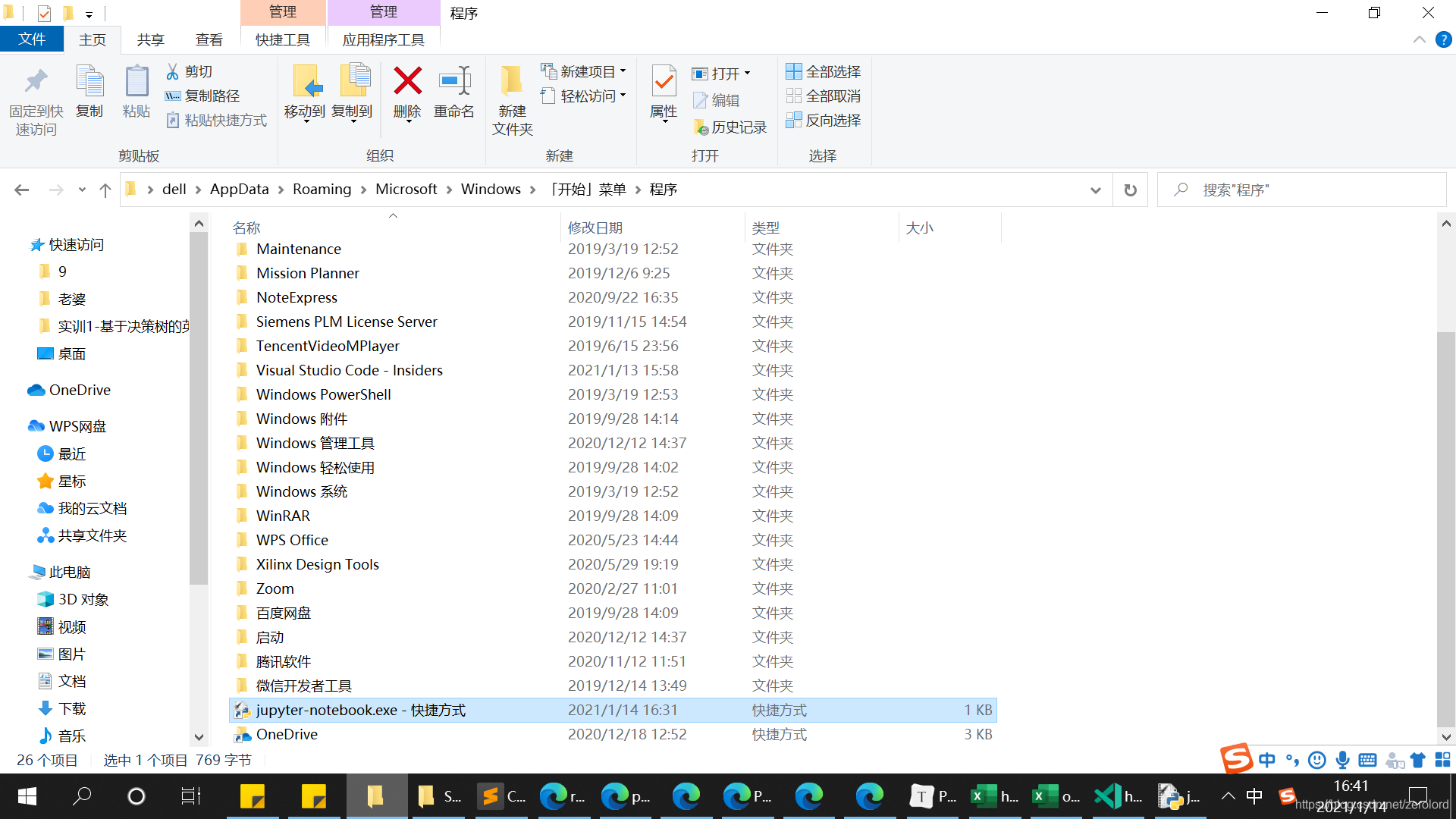Sort files by the Type column header
This screenshot has height=819, width=1456.
tap(822, 227)
